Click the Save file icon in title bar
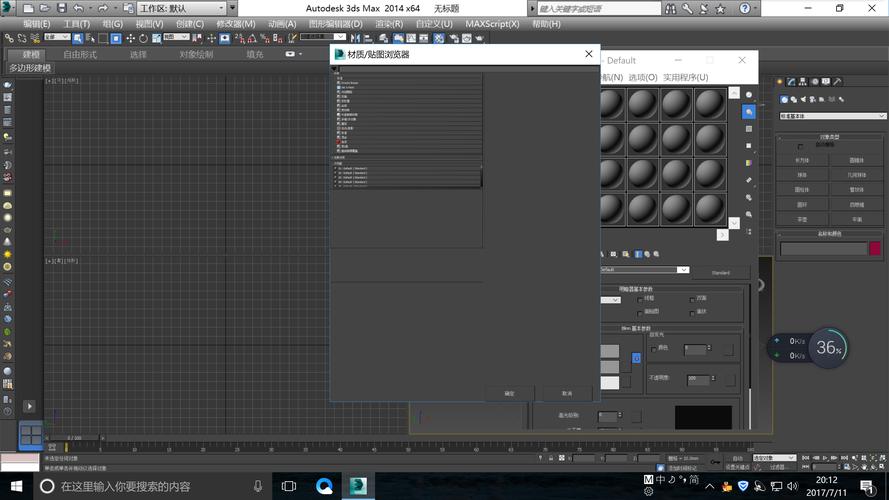889x500 pixels. coord(59,8)
